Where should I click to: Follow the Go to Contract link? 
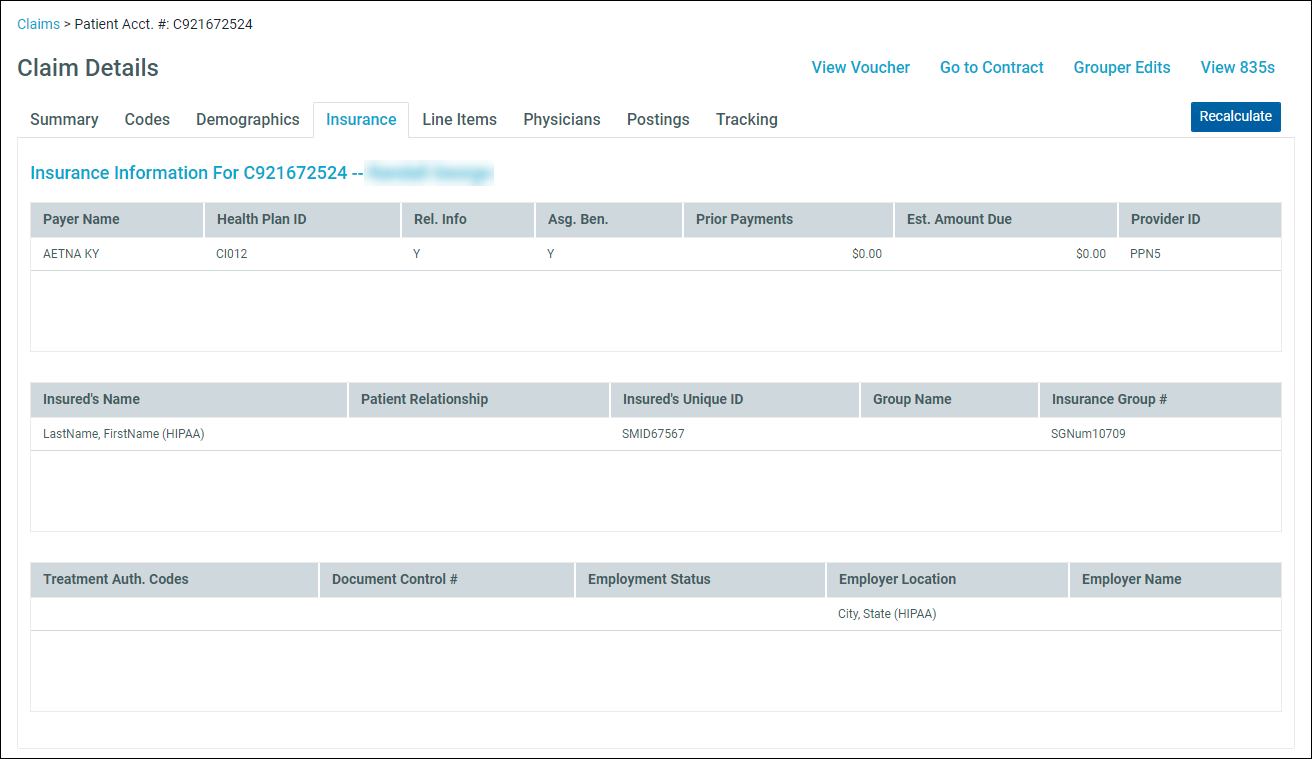click(992, 68)
